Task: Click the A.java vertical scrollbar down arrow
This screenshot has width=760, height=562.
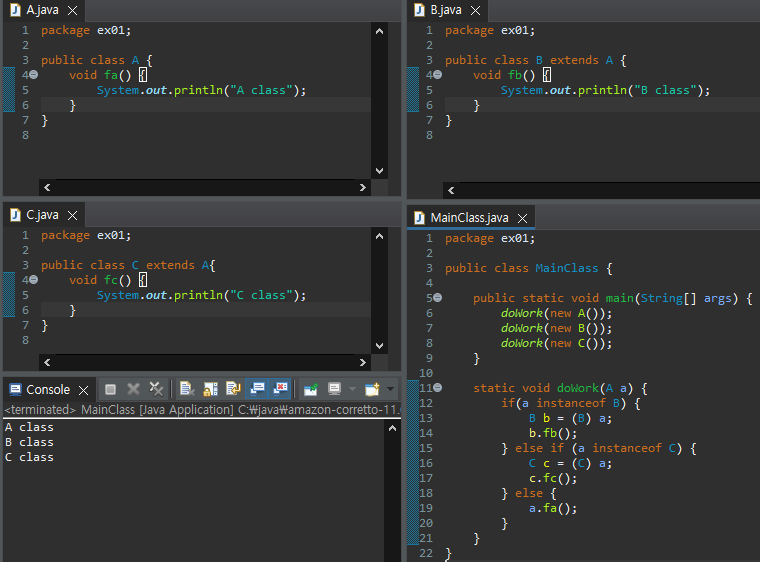Action: click(x=380, y=171)
